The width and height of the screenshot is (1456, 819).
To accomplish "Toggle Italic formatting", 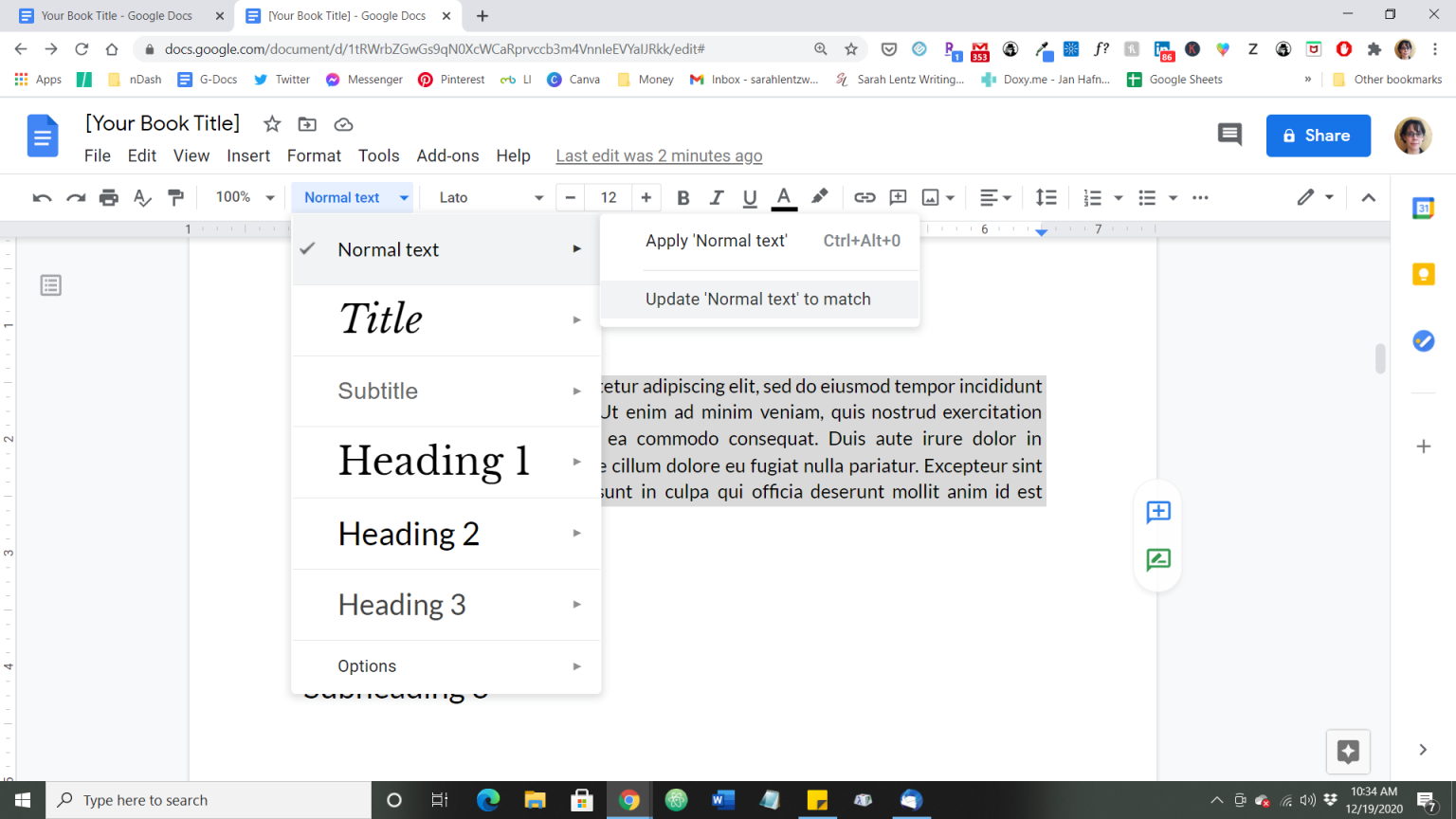I will [x=717, y=197].
